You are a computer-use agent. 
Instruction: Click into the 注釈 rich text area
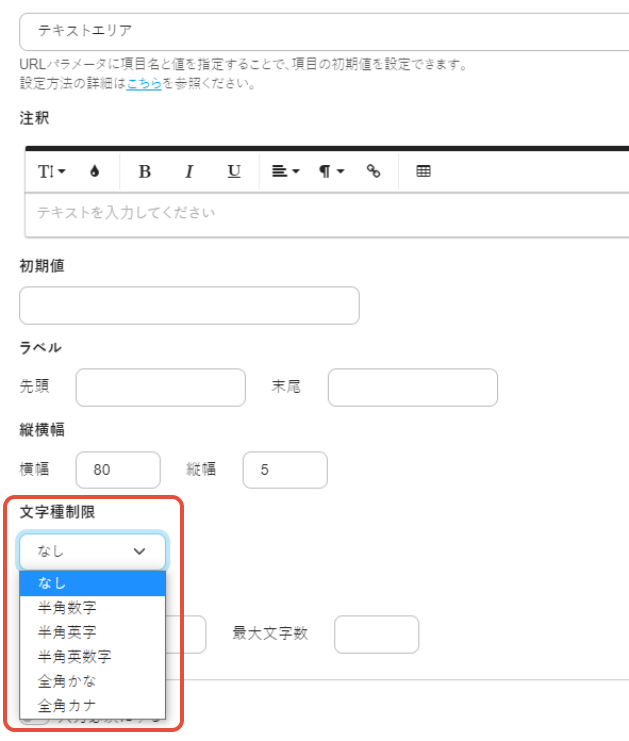(327, 213)
